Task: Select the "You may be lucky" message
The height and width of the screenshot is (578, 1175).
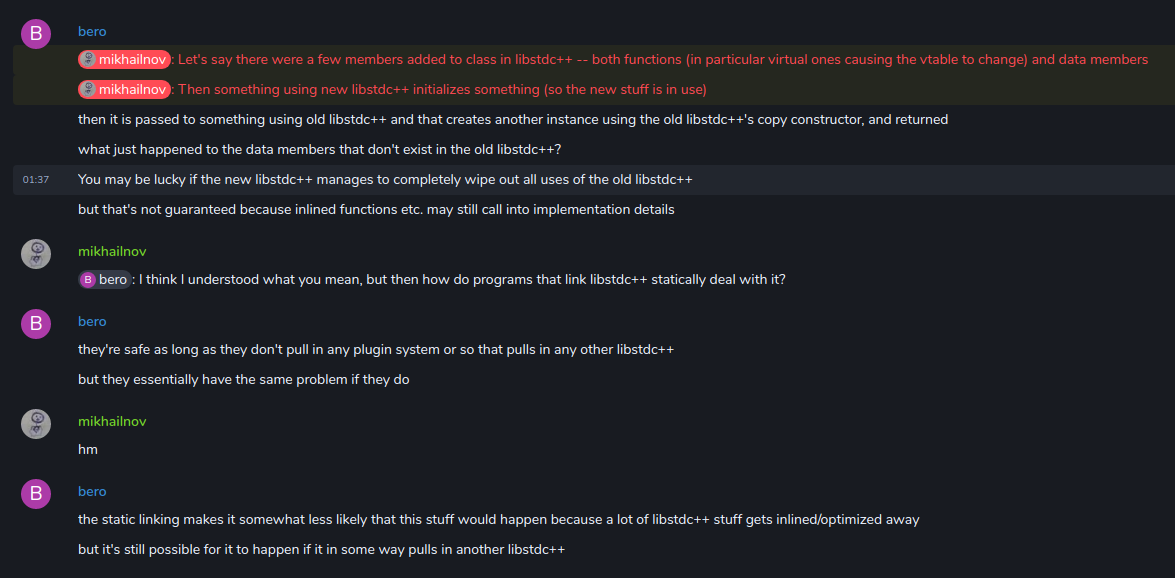Action: click(385, 180)
